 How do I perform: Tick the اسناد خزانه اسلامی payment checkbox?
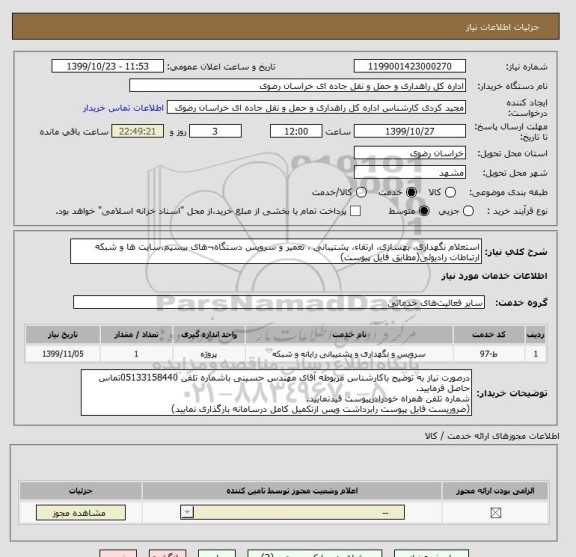355,211
